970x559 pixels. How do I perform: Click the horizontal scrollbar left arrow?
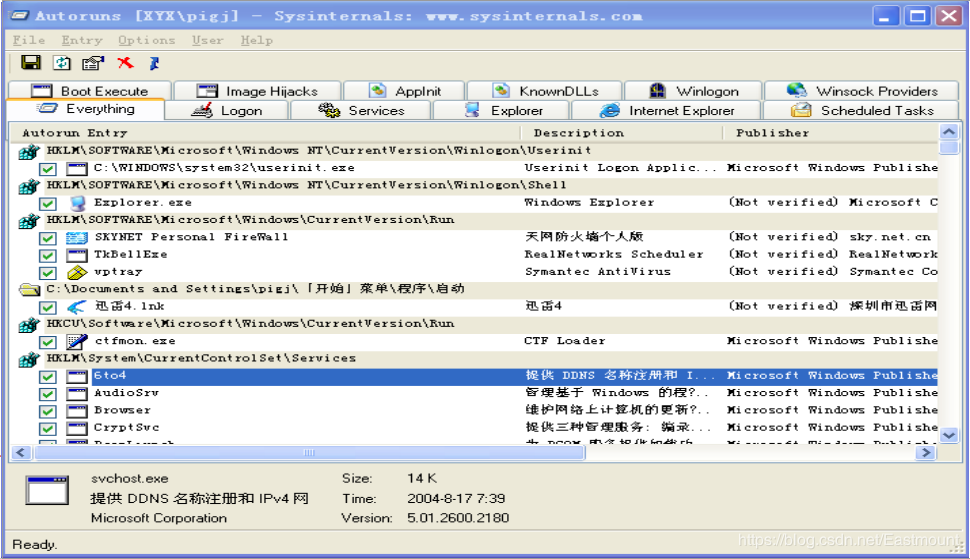21,453
